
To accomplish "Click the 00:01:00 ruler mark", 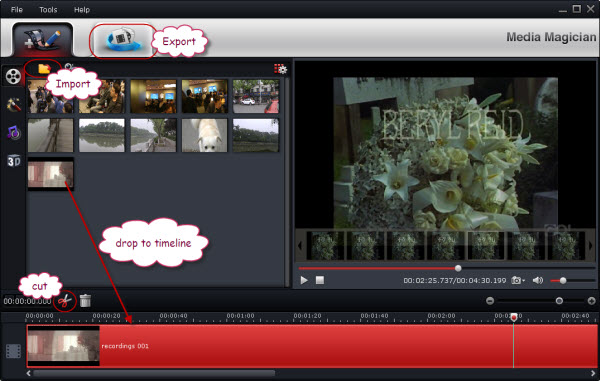I will pyautogui.click(x=240, y=316).
